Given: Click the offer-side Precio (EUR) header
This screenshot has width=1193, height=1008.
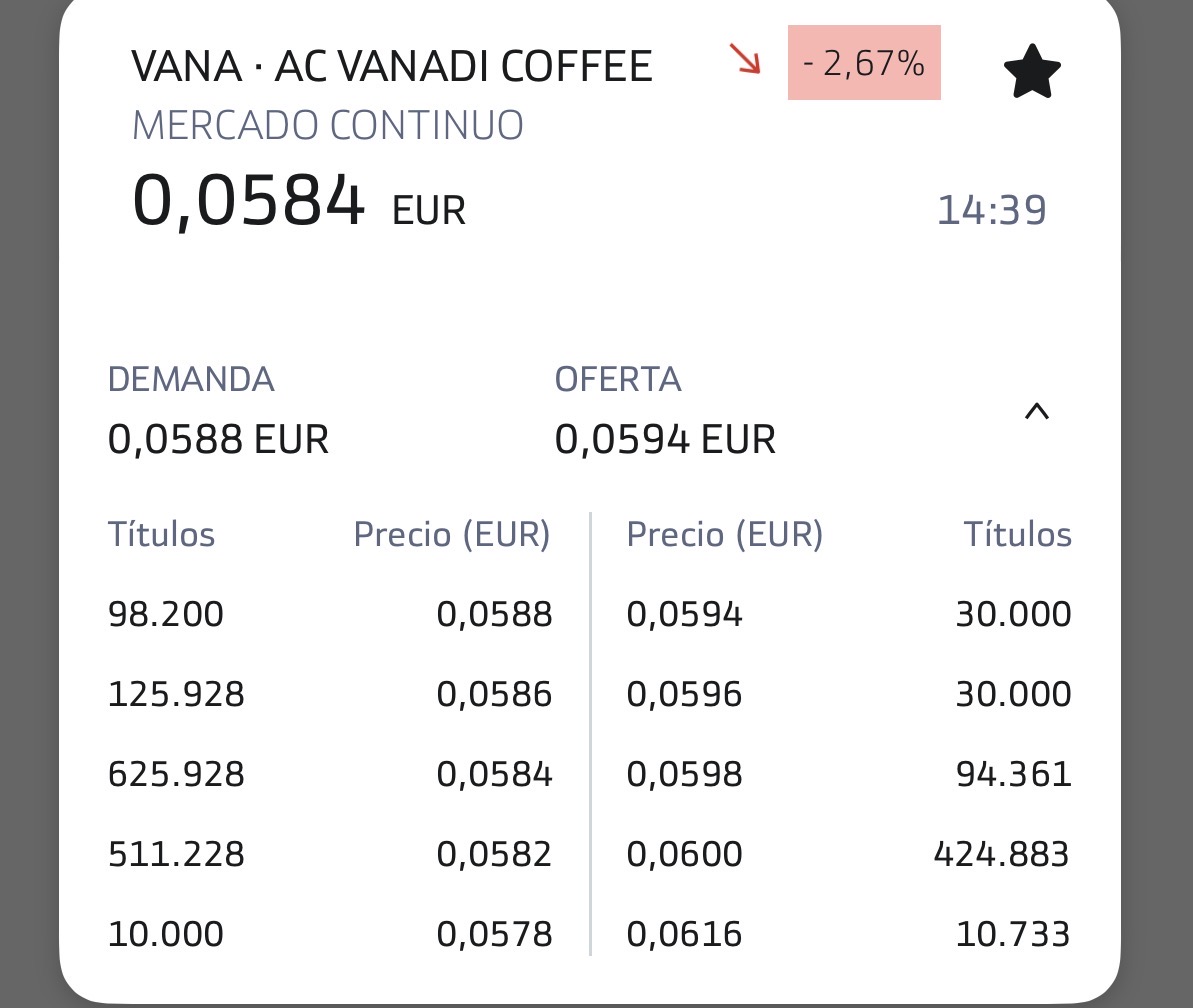Looking at the screenshot, I should click(x=724, y=534).
